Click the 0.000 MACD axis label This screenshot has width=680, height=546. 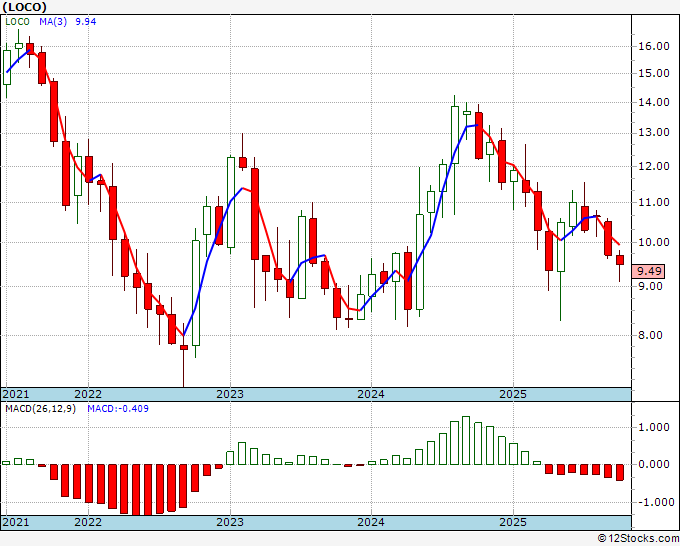pos(656,464)
